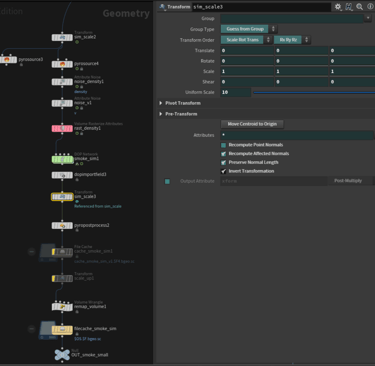Screen dimensions: 375x366
Task: Click the Translate parameter label
Action: 204,51
